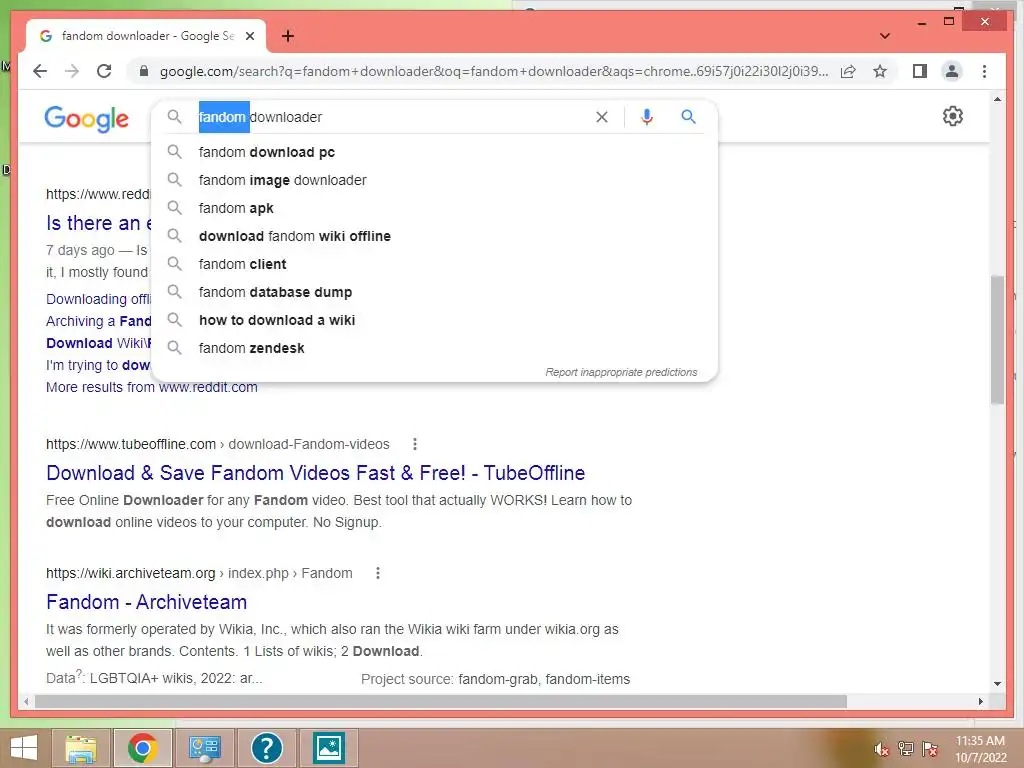Select suggestion fandom download pc
This screenshot has width=1024, height=768.
[434, 152]
